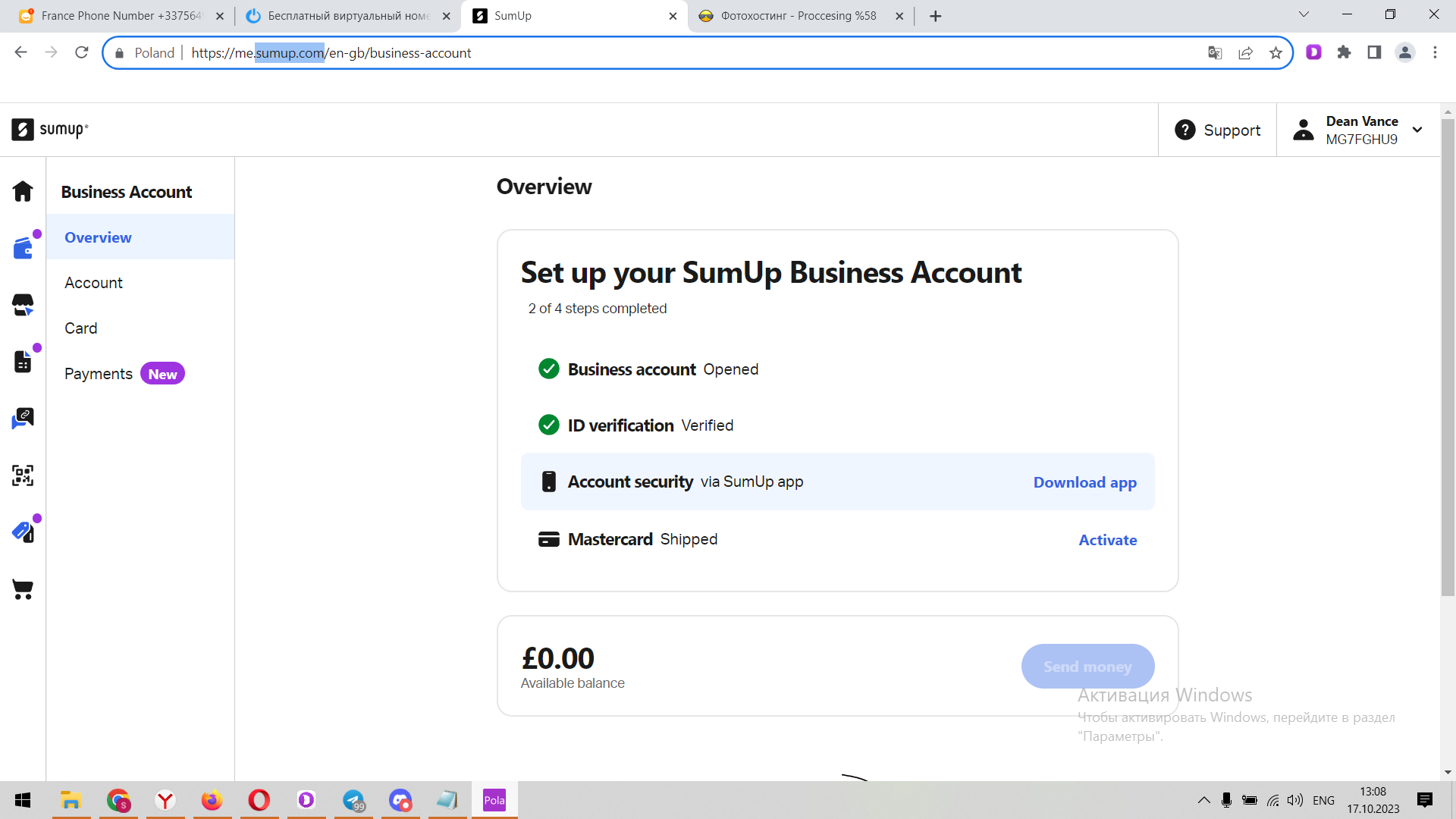Click Download app link
The width and height of the screenshot is (1456, 819).
point(1084,482)
